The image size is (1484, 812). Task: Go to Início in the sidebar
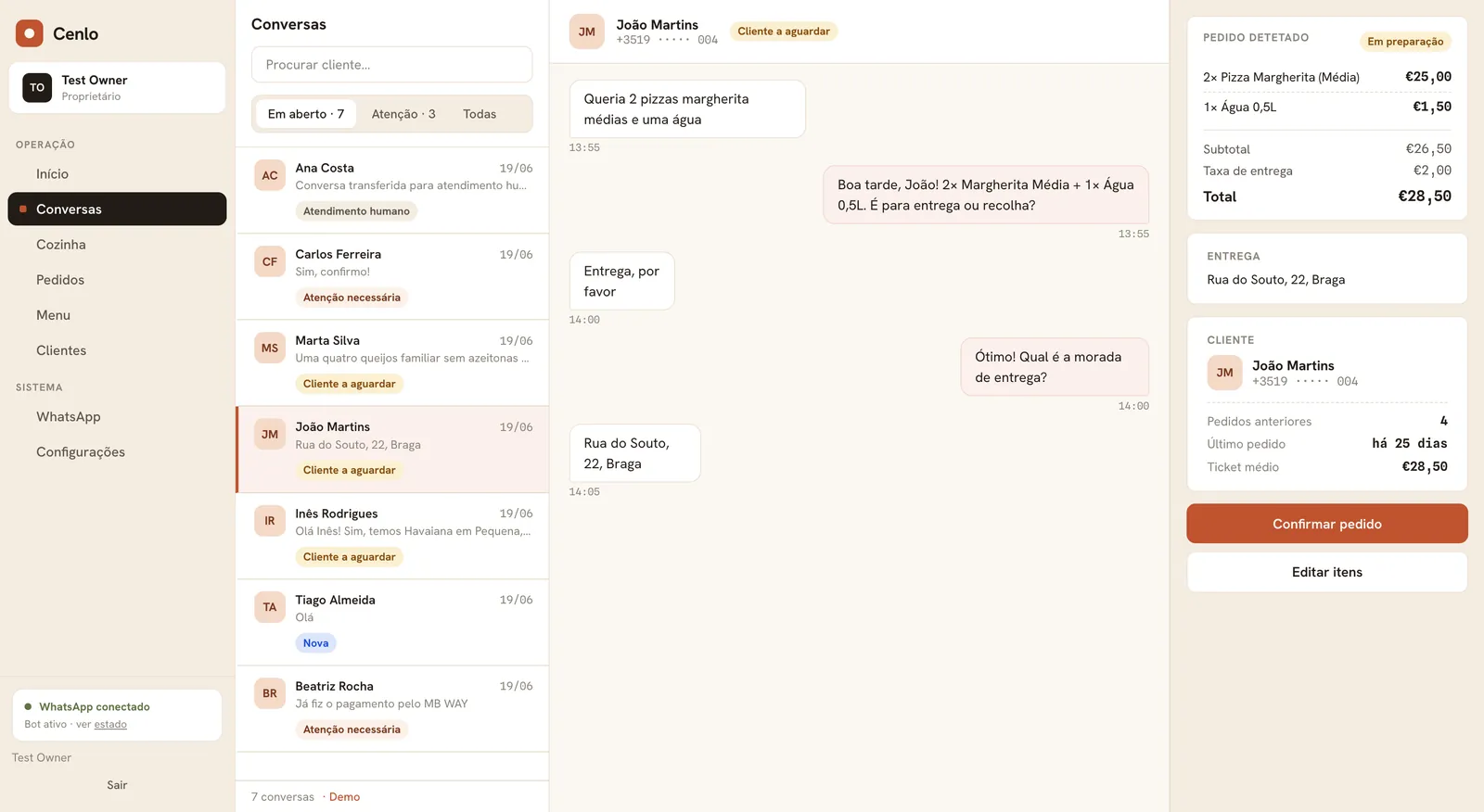click(117, 174)
